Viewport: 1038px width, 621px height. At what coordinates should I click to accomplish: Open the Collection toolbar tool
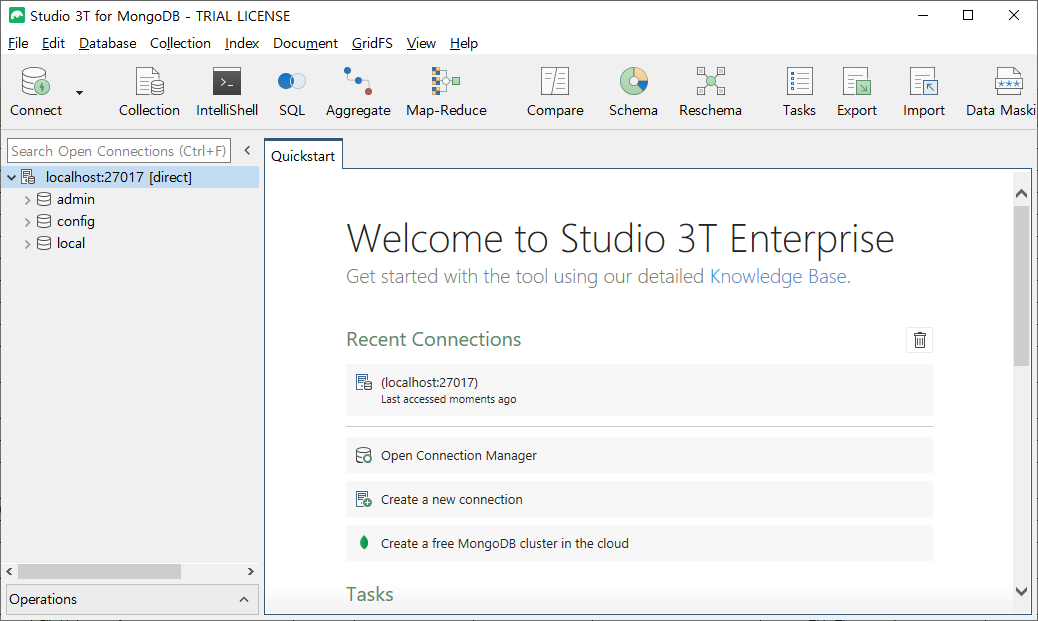coord(149,92)
